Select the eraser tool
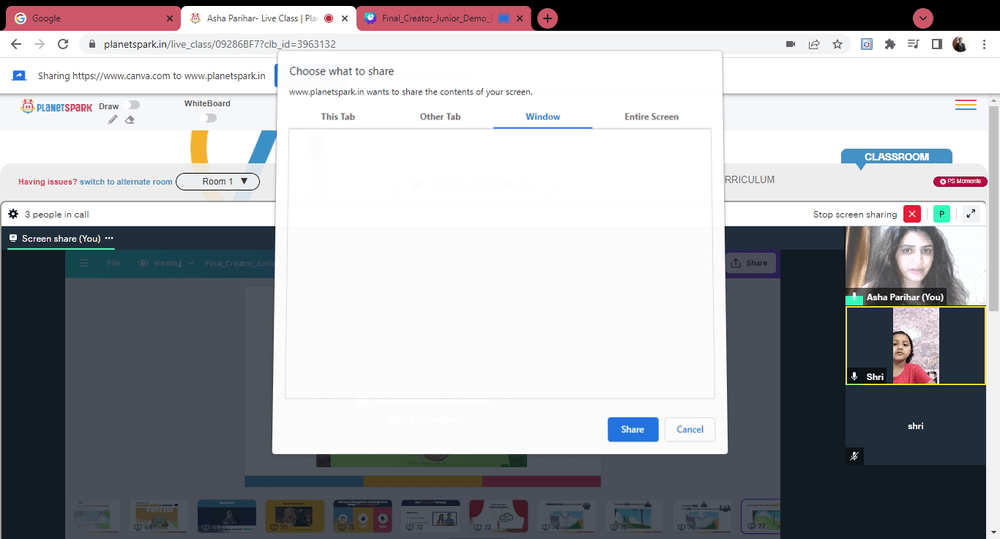Image resolution: width=1000 pixels, height=539 pixels. [x=129, y=120]
